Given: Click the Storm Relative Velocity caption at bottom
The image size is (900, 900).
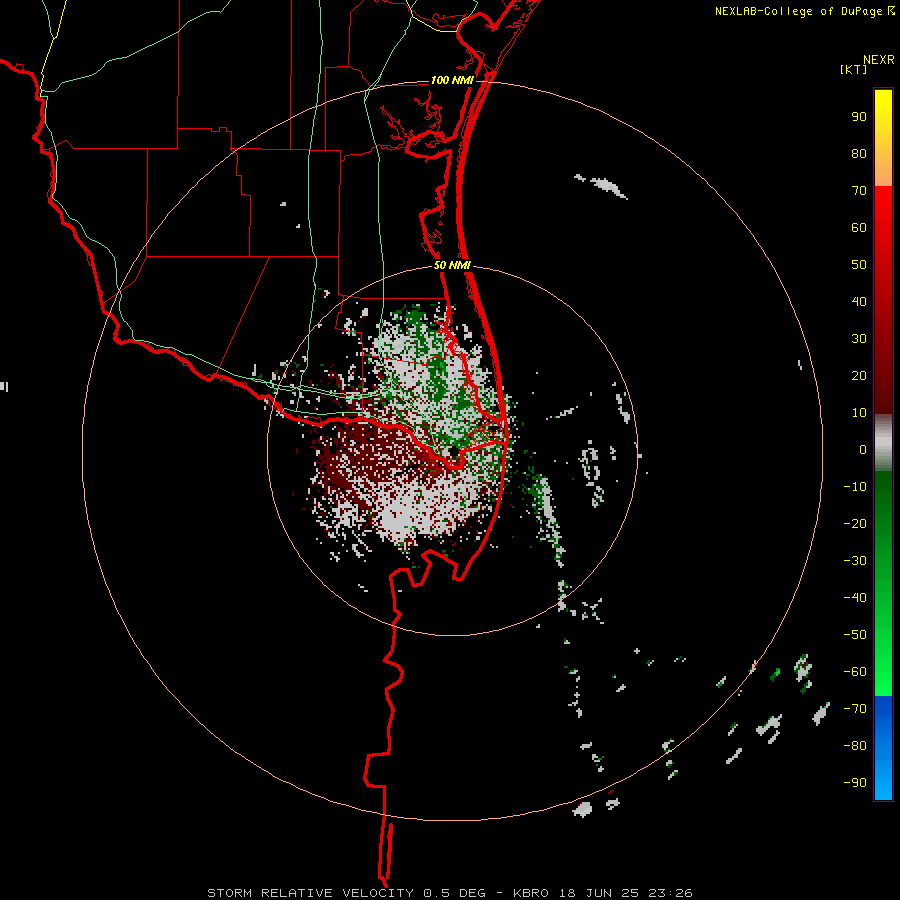Looking at the screenshot, I should [449, 893].
